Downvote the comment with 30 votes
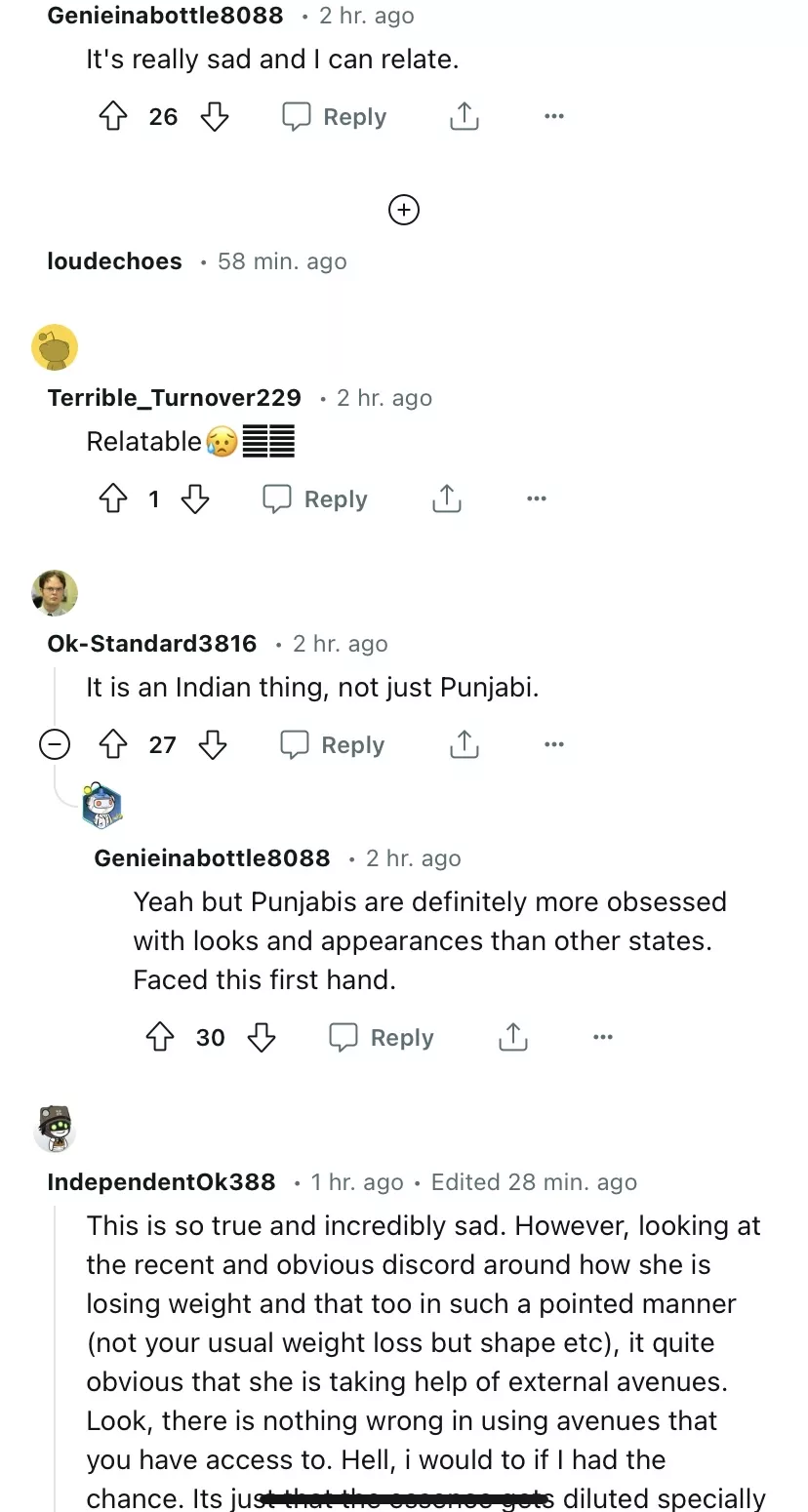The width and height of the screenshot is (808, 1512). tap(261, 1038)
